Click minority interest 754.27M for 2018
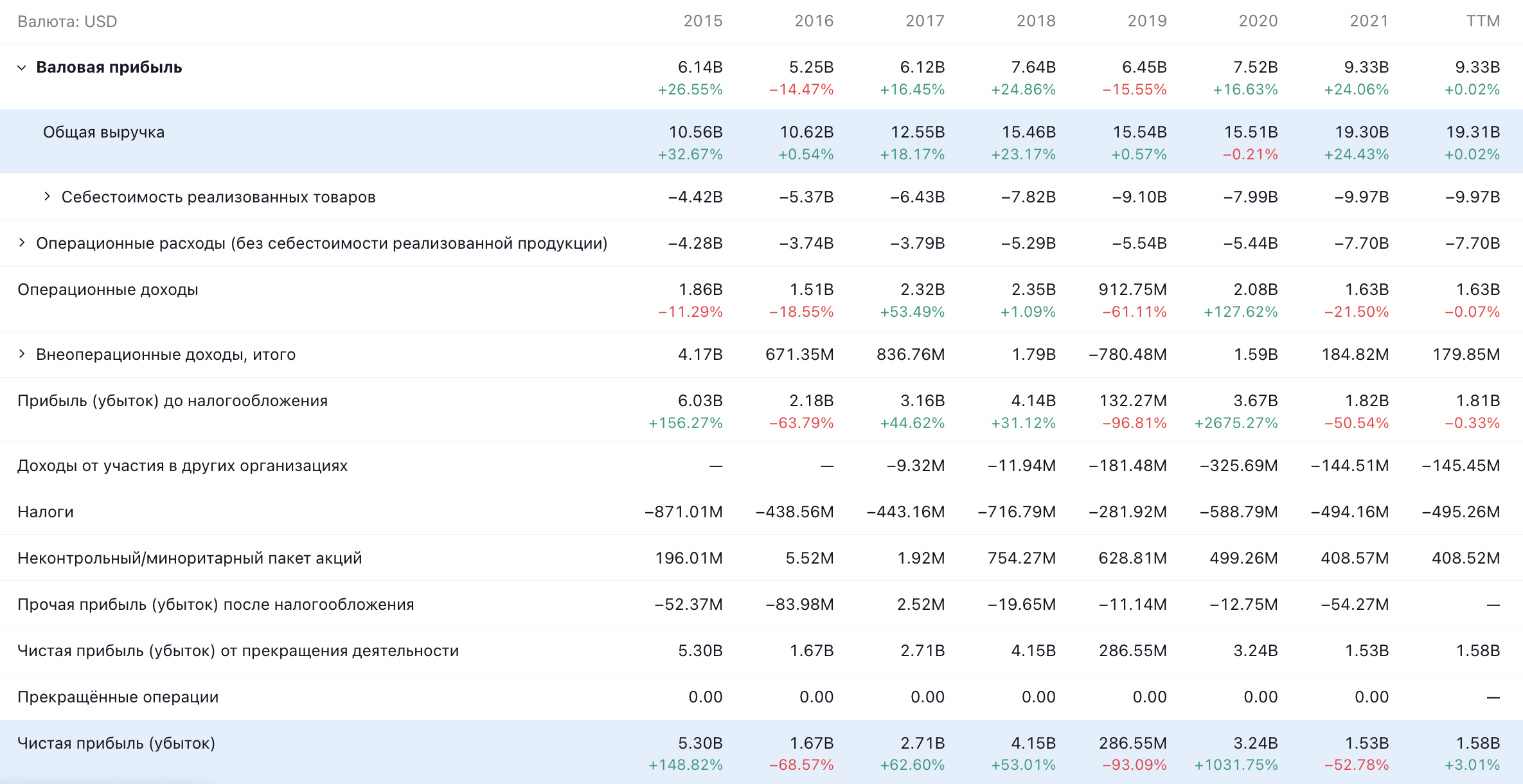 [x=1022, y=558]
